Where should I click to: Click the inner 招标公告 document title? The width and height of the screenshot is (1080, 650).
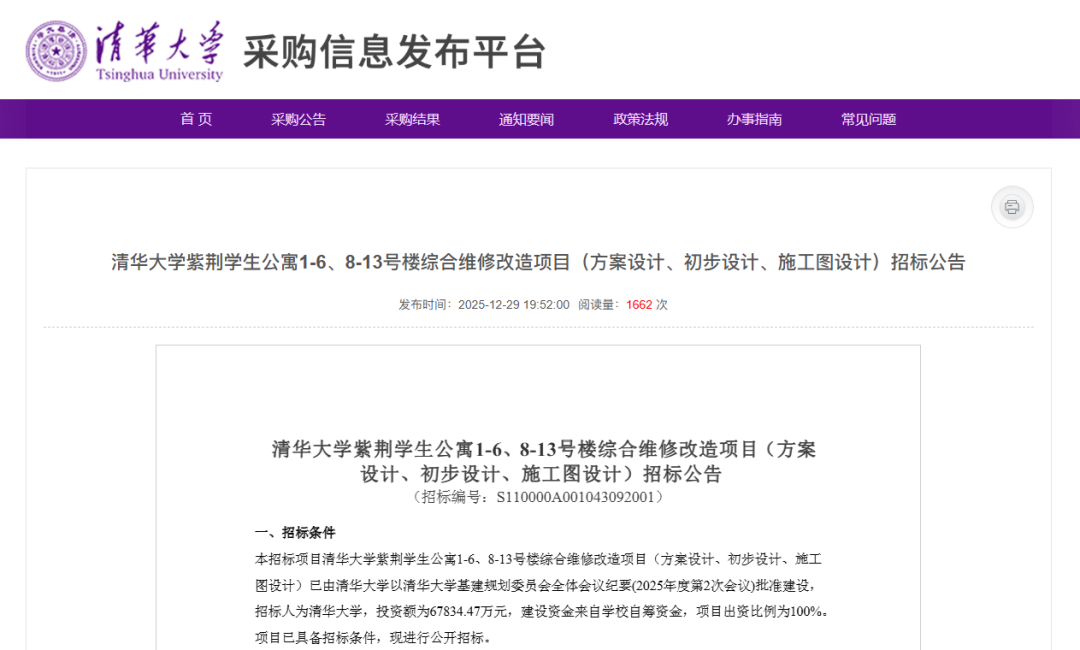(x=540, y=460)
